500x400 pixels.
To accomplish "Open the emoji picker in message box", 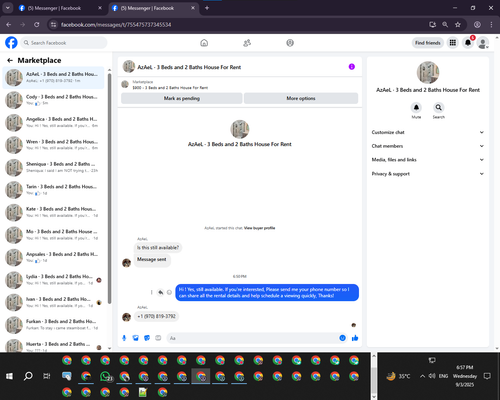I will click(342, 338).
